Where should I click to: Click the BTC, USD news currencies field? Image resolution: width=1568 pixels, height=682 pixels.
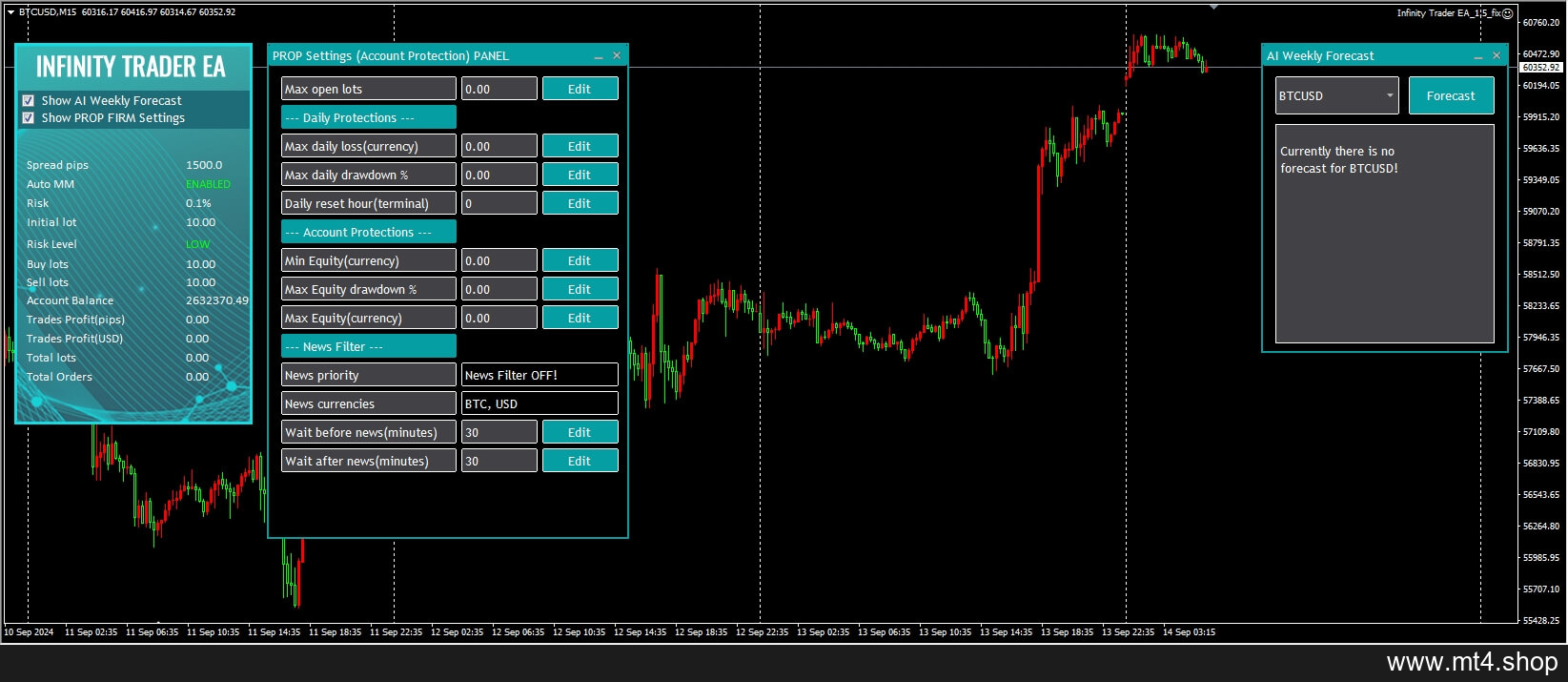540,403
